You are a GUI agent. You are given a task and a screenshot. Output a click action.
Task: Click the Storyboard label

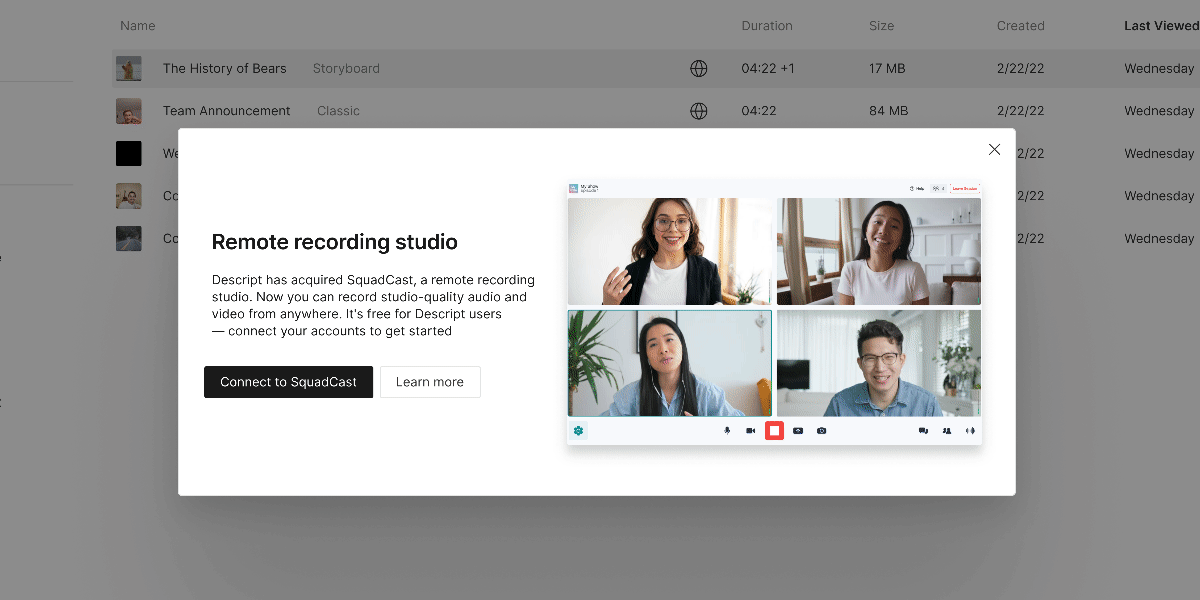(x=346, y=69)
